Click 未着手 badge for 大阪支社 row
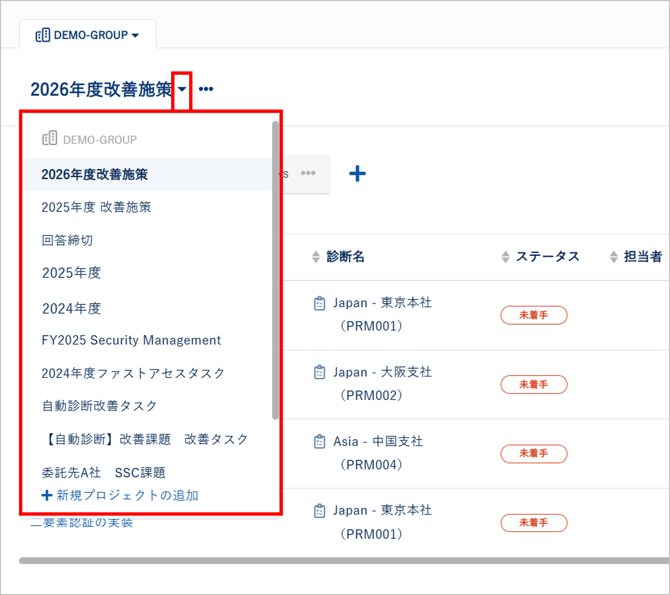This screenshot has height=595, width=670. coord(534,384)
